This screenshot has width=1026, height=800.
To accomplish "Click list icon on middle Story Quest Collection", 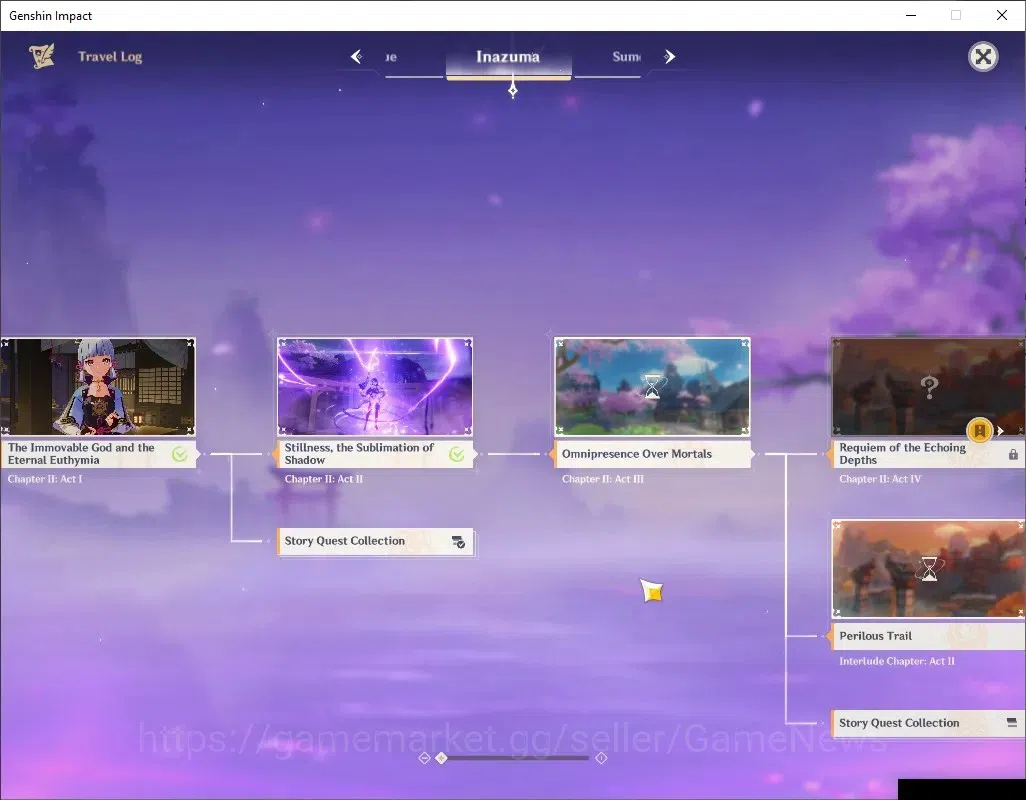I will pos(458,542).
